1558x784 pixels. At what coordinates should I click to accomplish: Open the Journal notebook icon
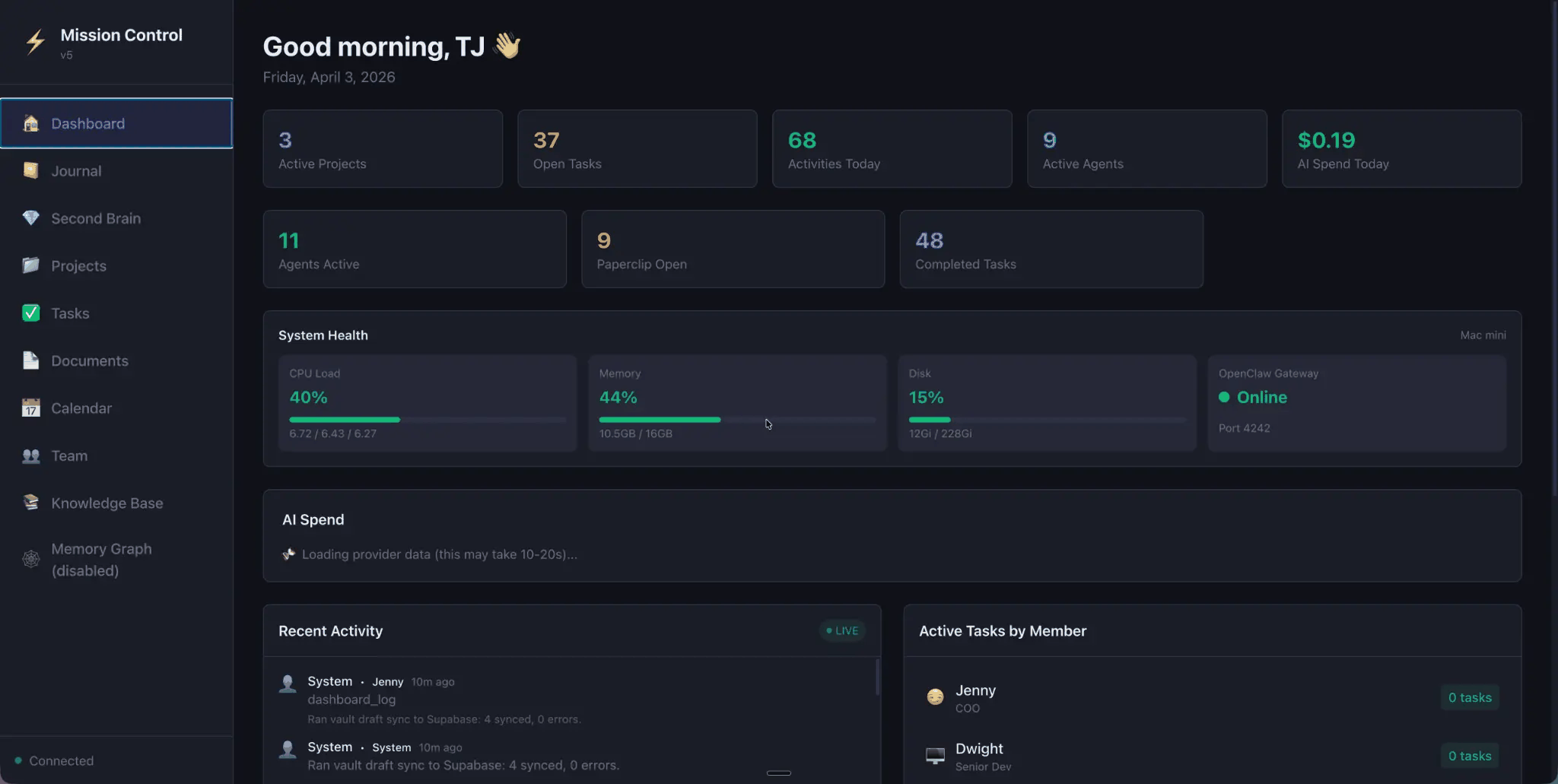(30, 170)
